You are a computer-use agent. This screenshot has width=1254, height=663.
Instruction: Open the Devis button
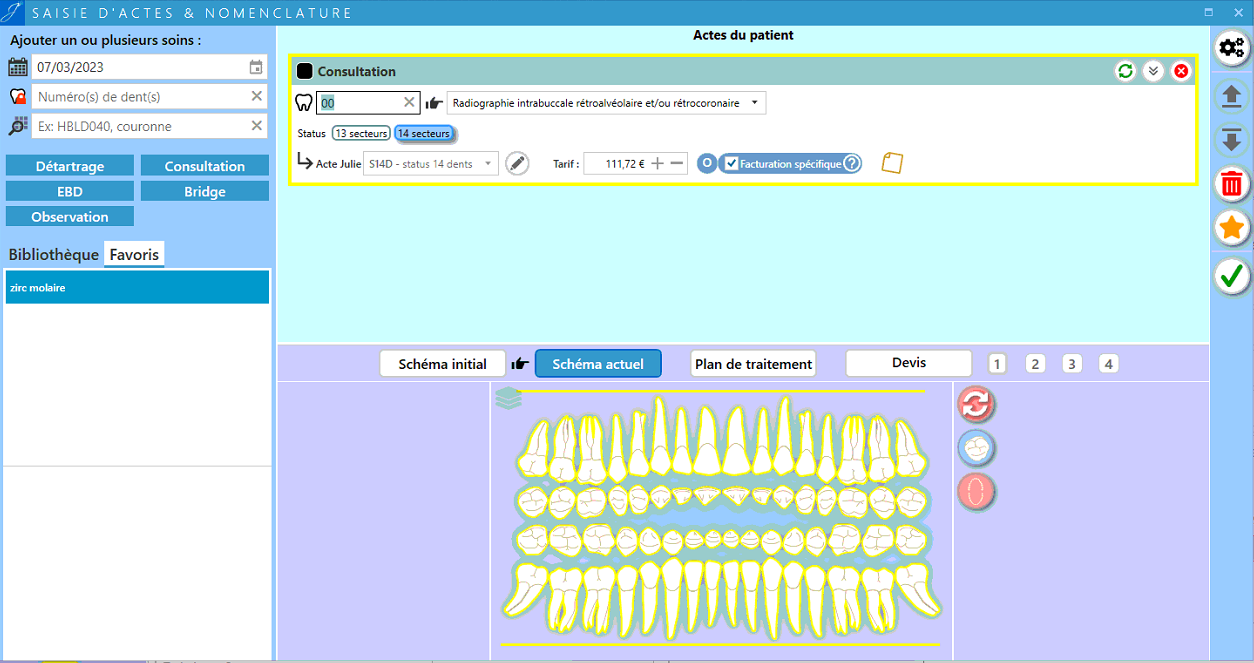tap(909, 363)
